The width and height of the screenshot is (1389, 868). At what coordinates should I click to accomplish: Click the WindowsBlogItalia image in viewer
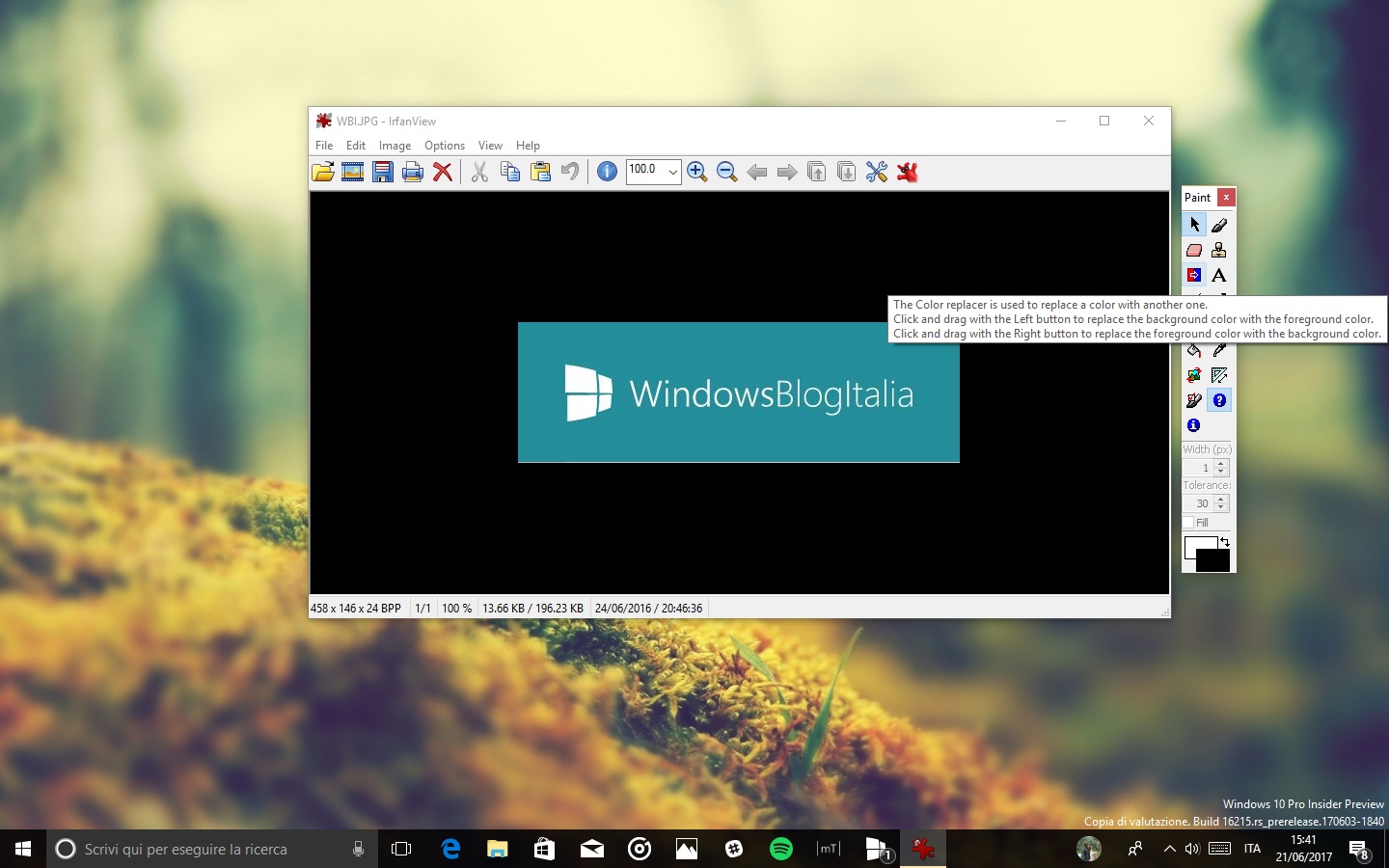tap(739, 393)
